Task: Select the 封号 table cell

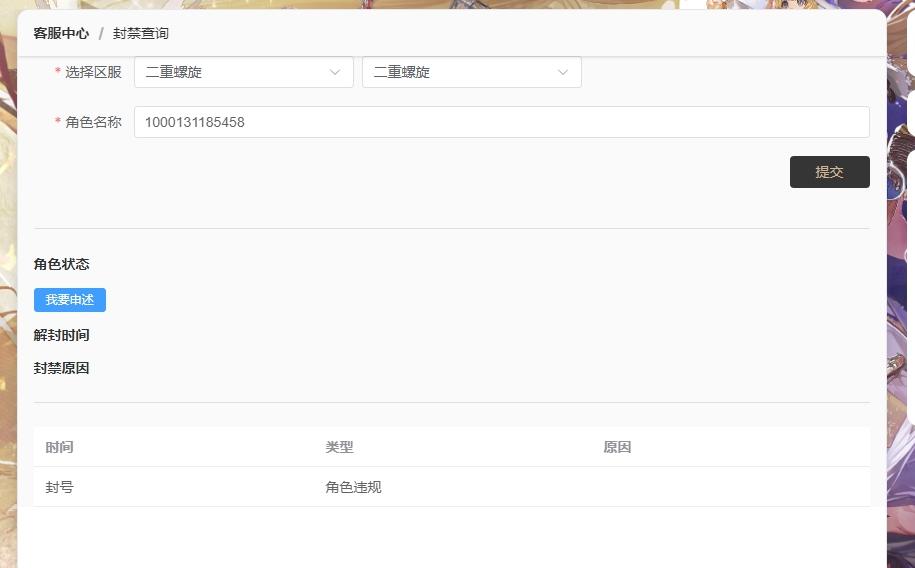Action: (59, 487)
